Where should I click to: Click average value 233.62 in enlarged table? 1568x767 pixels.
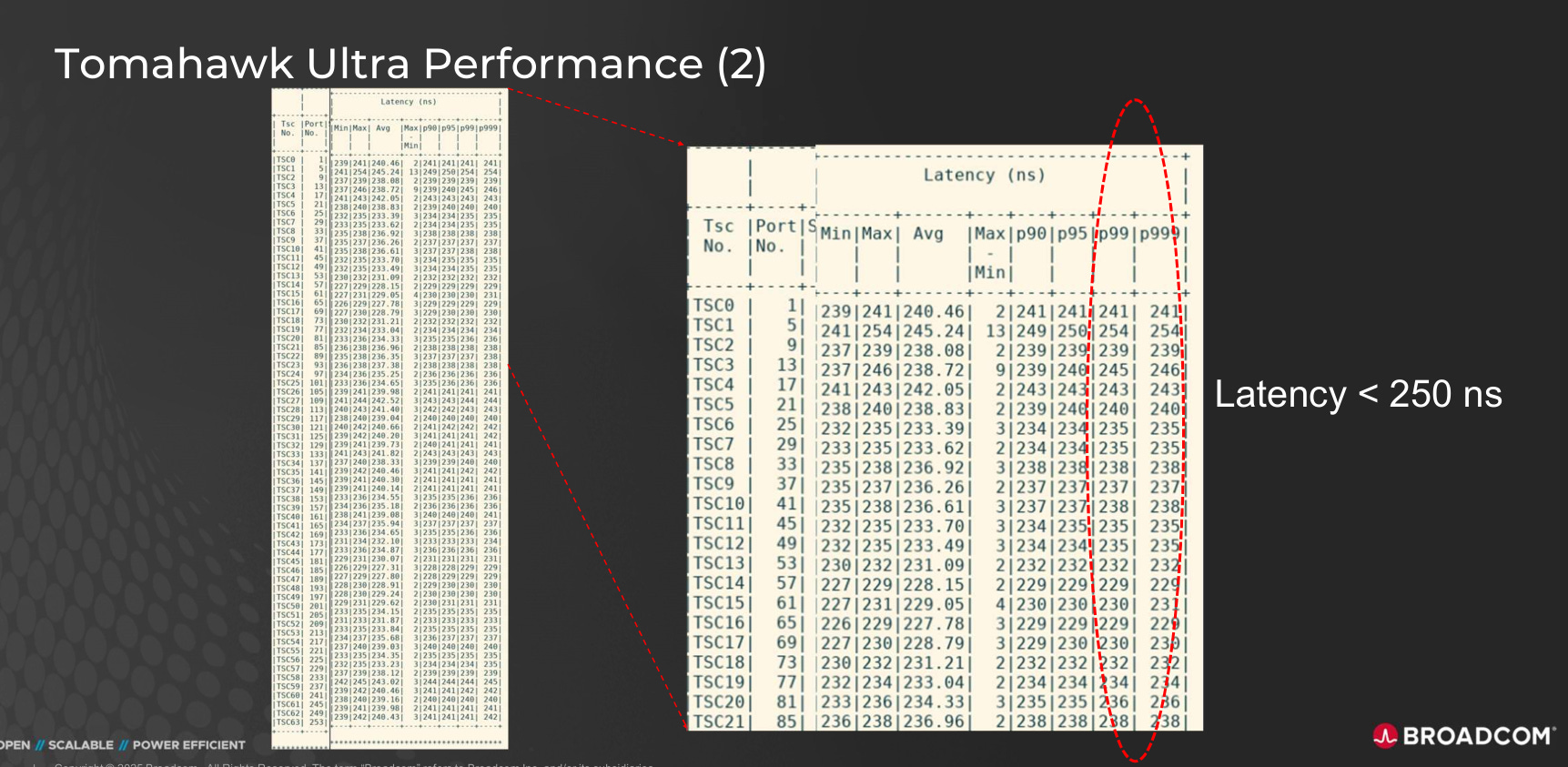click(x=934, y=449)
